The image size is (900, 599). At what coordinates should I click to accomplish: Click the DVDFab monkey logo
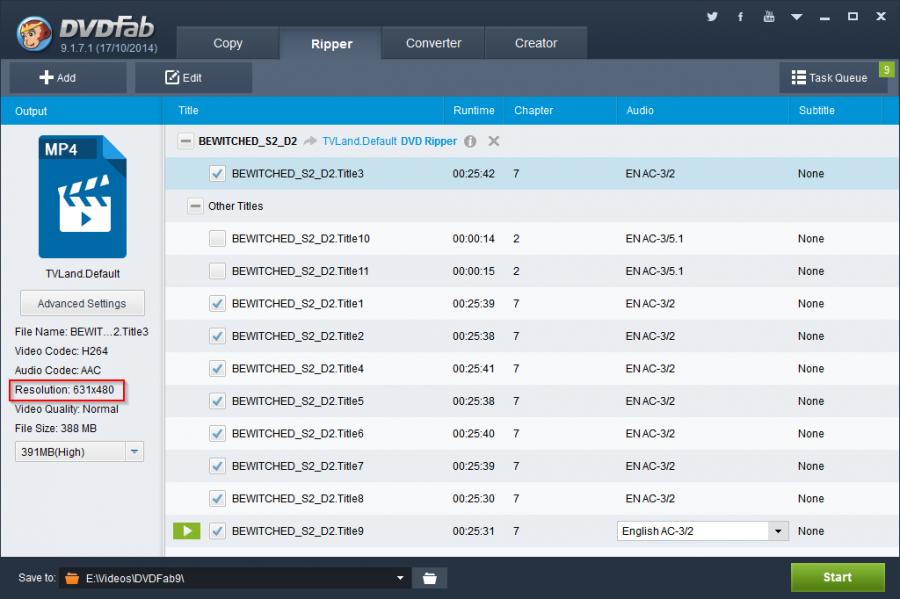[34, 33]
